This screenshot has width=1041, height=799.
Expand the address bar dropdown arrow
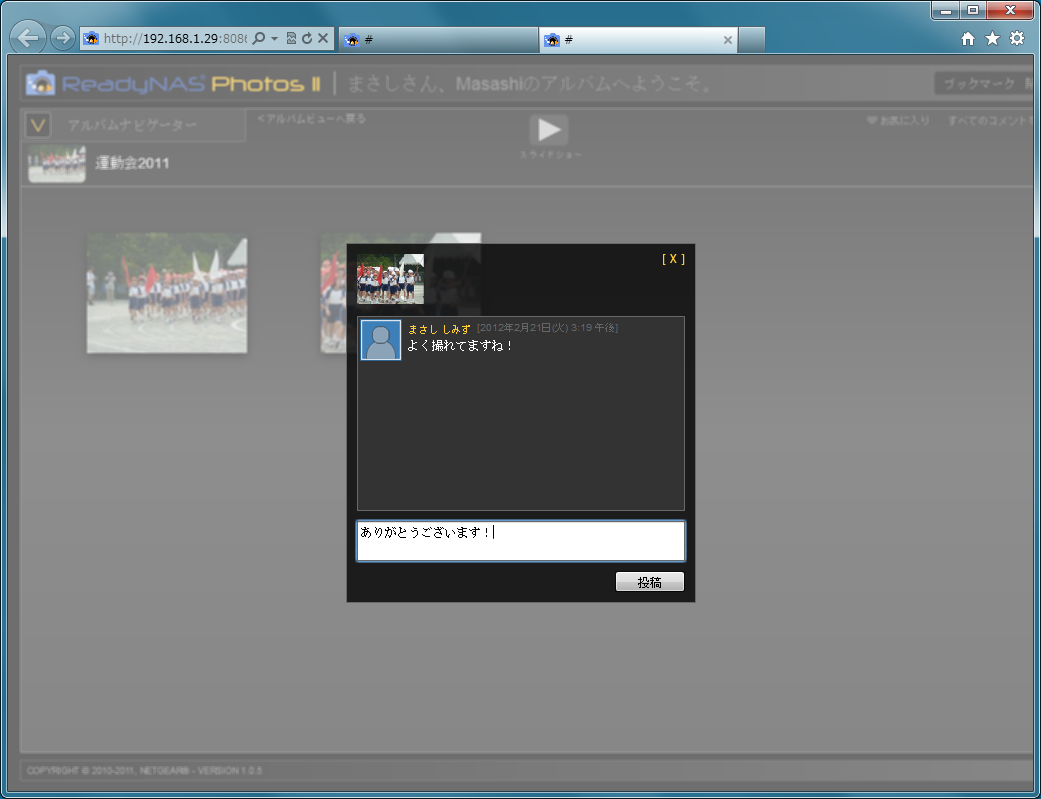pos(274,39)
